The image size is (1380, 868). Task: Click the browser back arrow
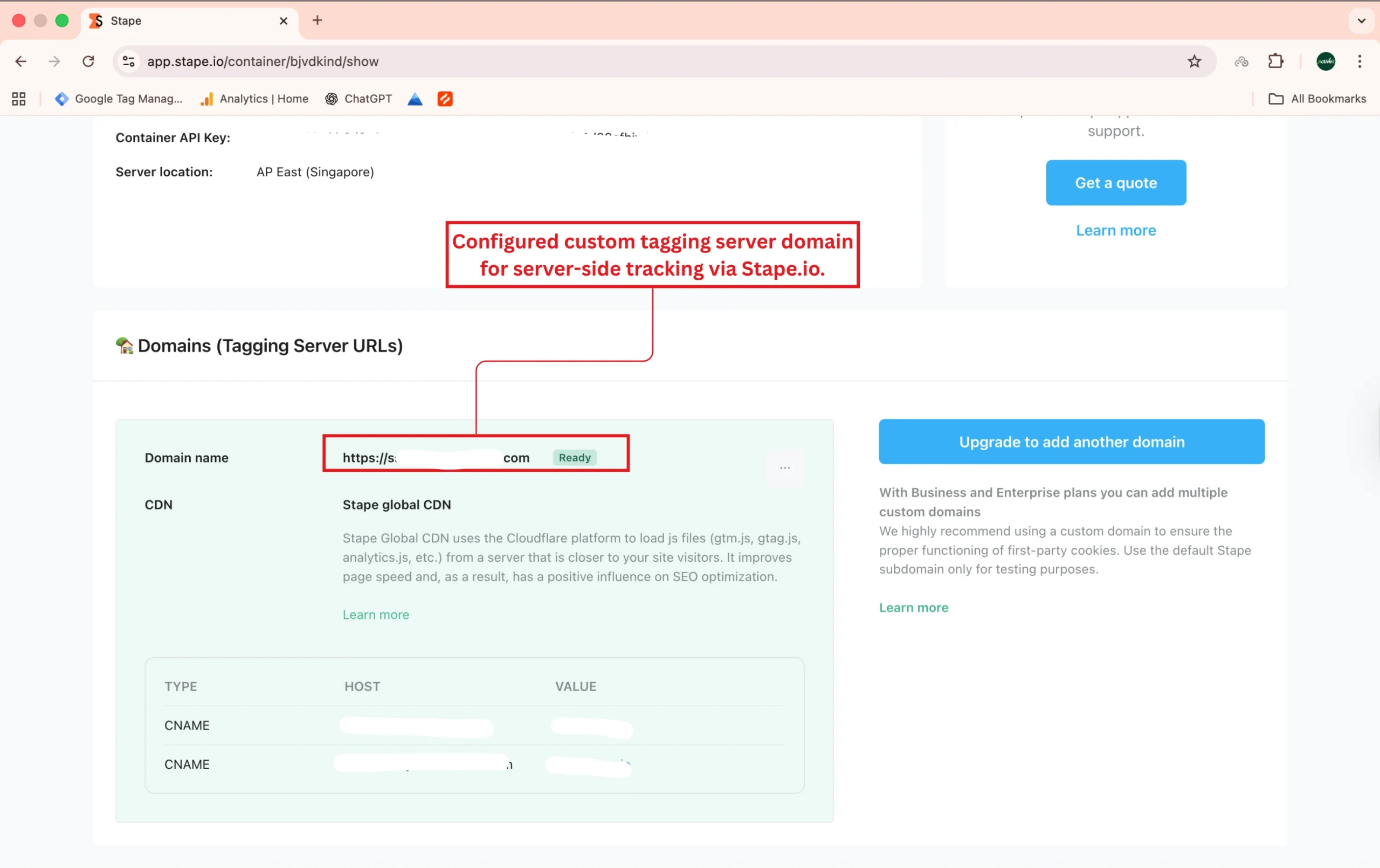tap(20, 61)
